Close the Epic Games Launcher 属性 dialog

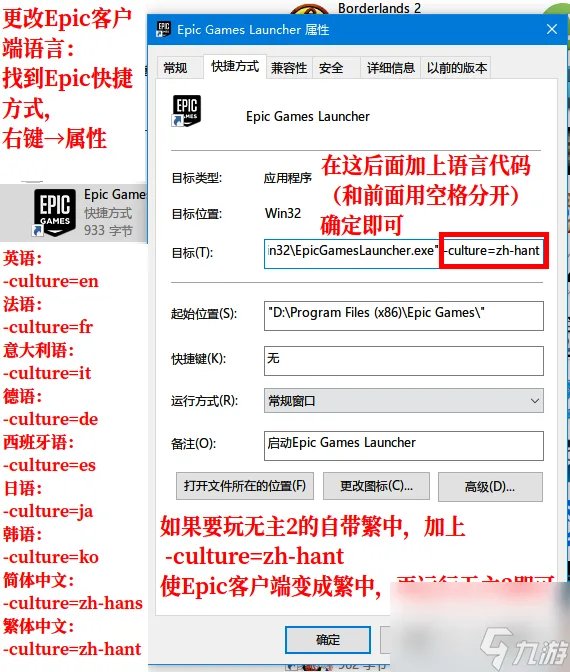(x=552, y=29)
